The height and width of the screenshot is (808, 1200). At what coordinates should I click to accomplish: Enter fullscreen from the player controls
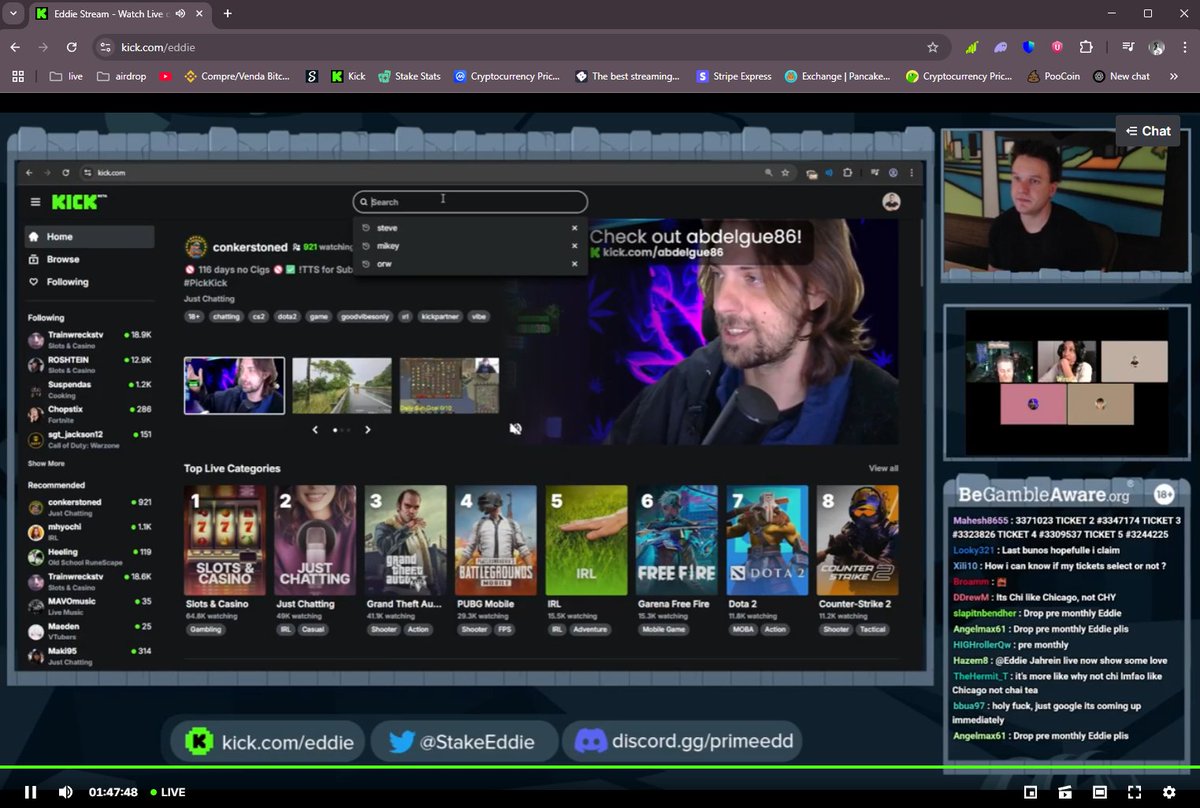(x=1134, y=792)
